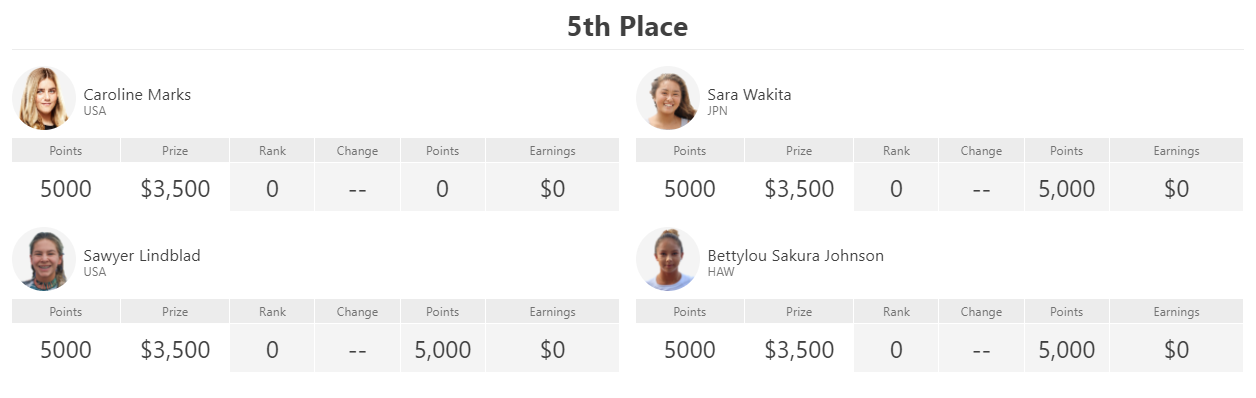Image resolution: width=1256 pixels, height=398 pixels.
Task: Open Bettylou Sakura Johnson's avatar
Action: (668, 259)
